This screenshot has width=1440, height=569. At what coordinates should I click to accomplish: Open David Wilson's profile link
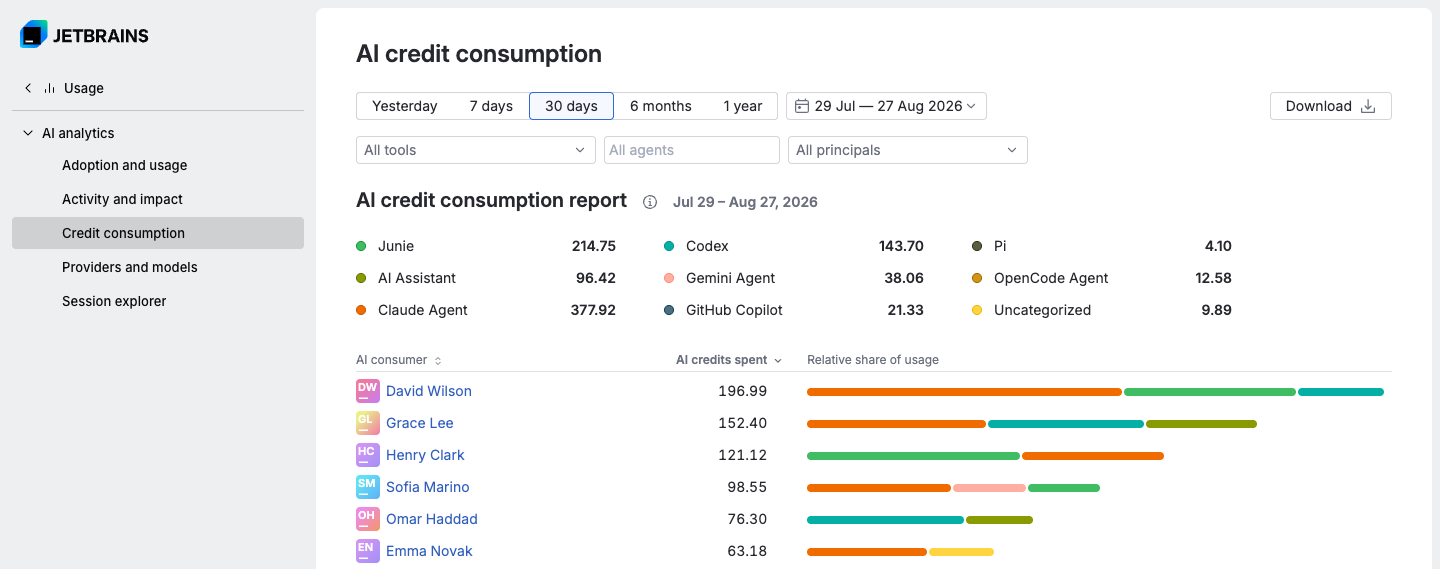pos(429,391)
